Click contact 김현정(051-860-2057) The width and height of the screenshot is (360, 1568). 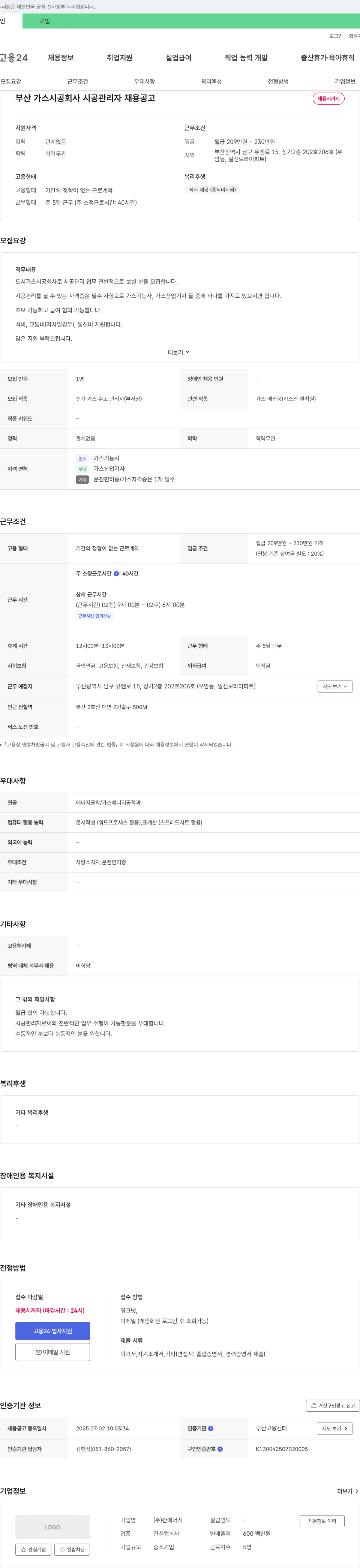[x=103, y=1449]
